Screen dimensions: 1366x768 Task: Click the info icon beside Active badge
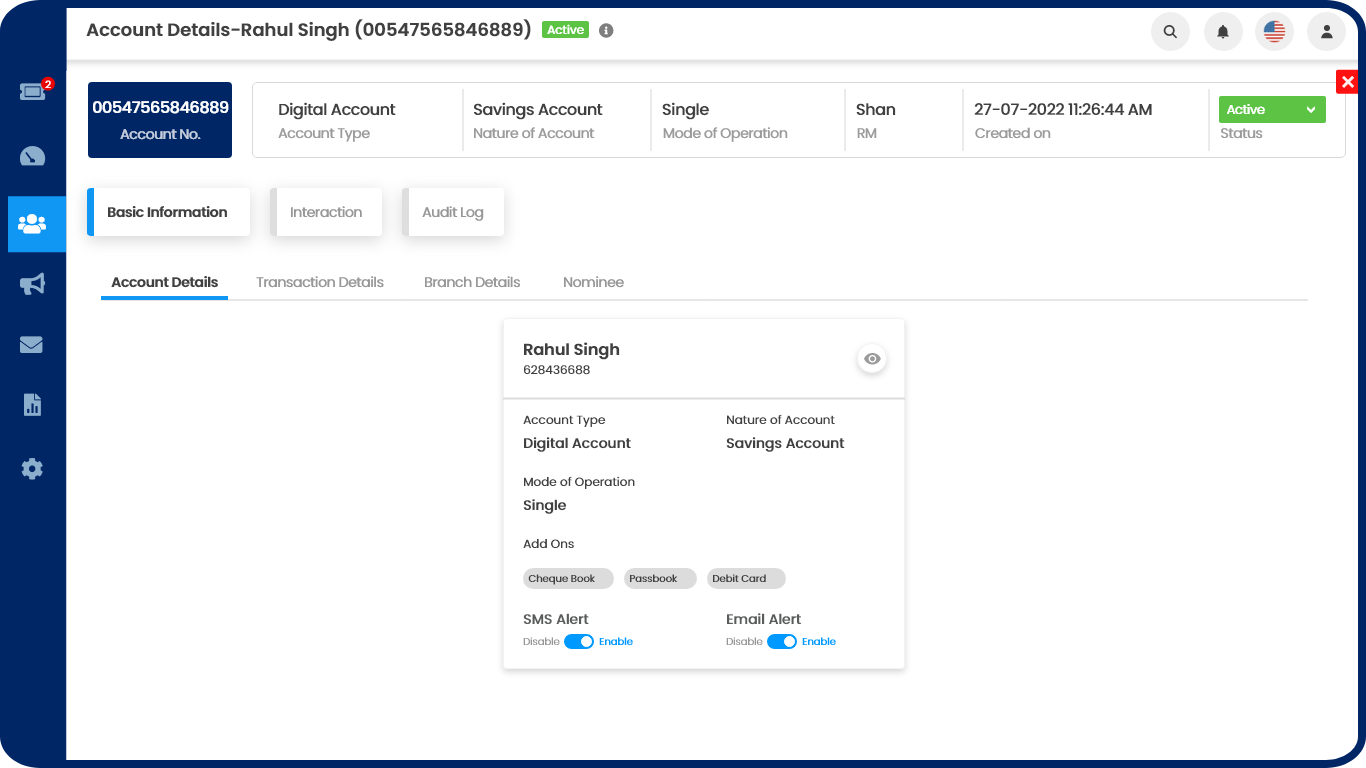(x=606, y=30)
